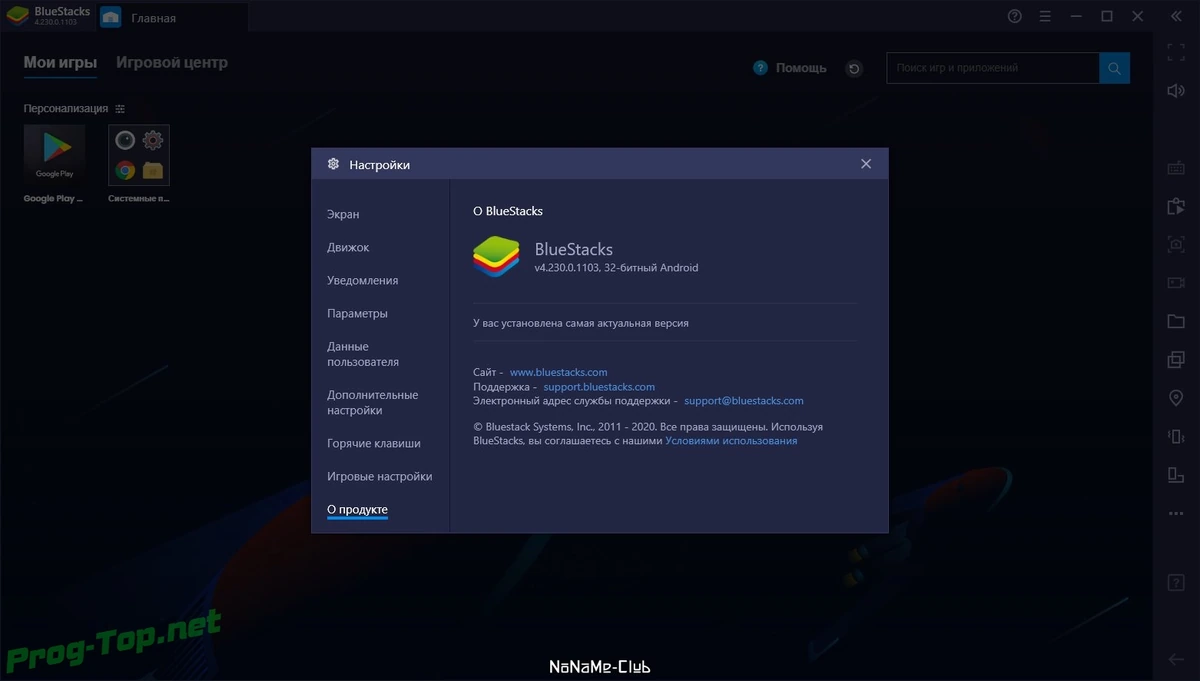Click text У вас установлена самая актуальная версия
Image resolution: width=1200 pixels, height=681 pixels.
(x=581, y=323)
